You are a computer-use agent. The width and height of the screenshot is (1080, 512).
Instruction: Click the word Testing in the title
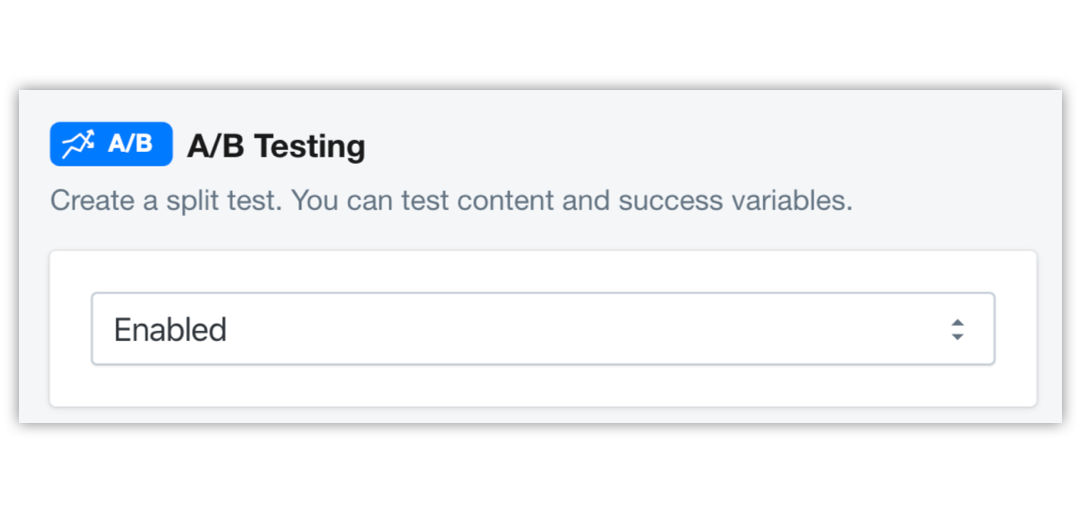tap(309, 147)
